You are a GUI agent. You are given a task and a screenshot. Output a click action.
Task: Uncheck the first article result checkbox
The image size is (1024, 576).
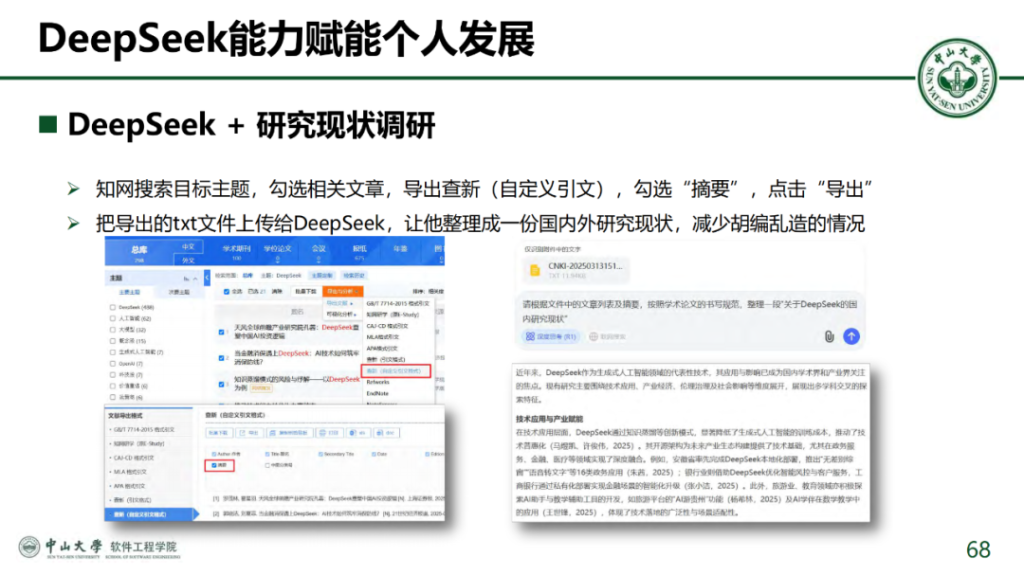(x=221, y=332)
